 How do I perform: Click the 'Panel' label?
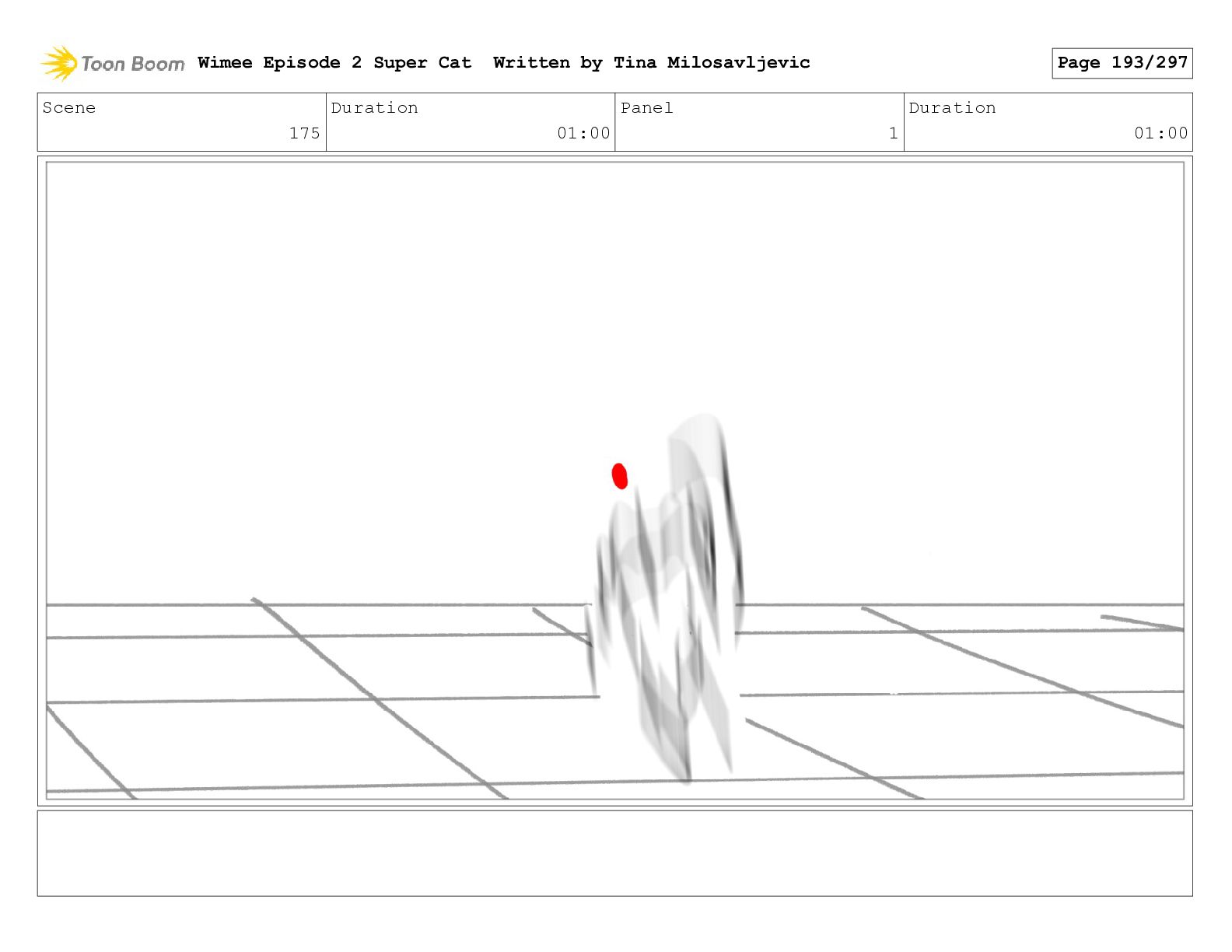(646, 107)
